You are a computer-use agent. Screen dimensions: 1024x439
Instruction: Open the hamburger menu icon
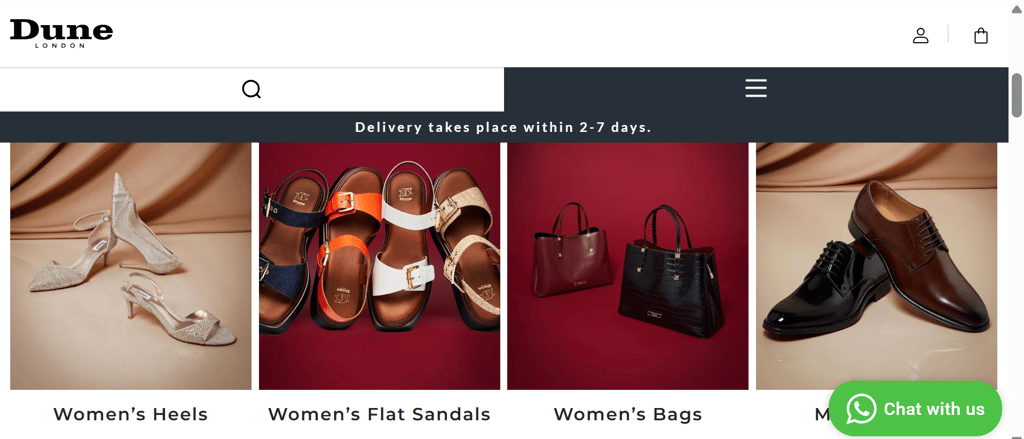pos(756,88)
